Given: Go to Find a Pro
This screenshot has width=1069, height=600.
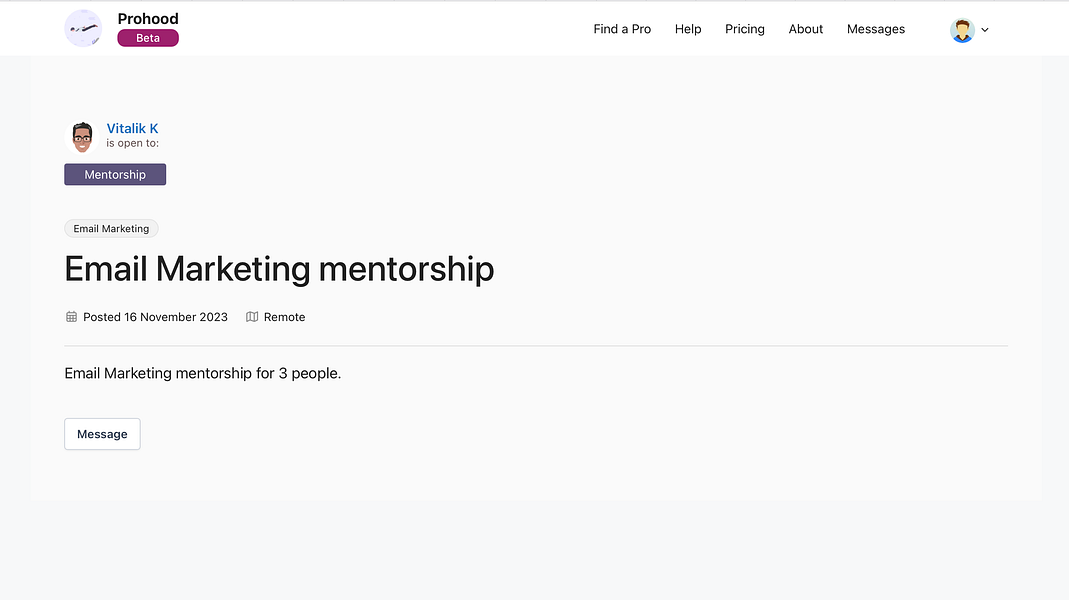Looking at the screenshot, I should click(x=622, y=29).
